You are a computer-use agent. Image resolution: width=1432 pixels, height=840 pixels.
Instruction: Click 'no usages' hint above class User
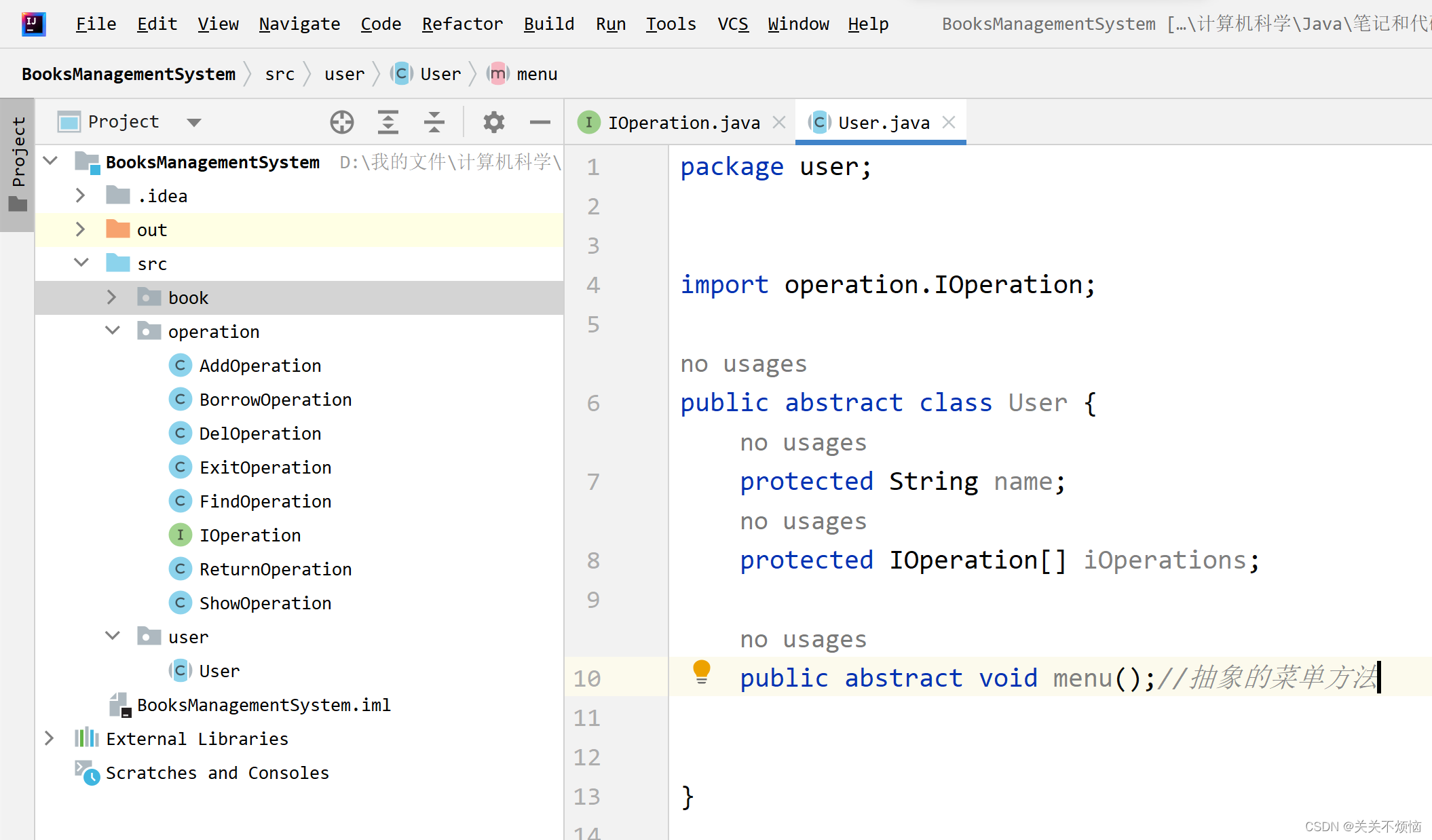(743, 364)
